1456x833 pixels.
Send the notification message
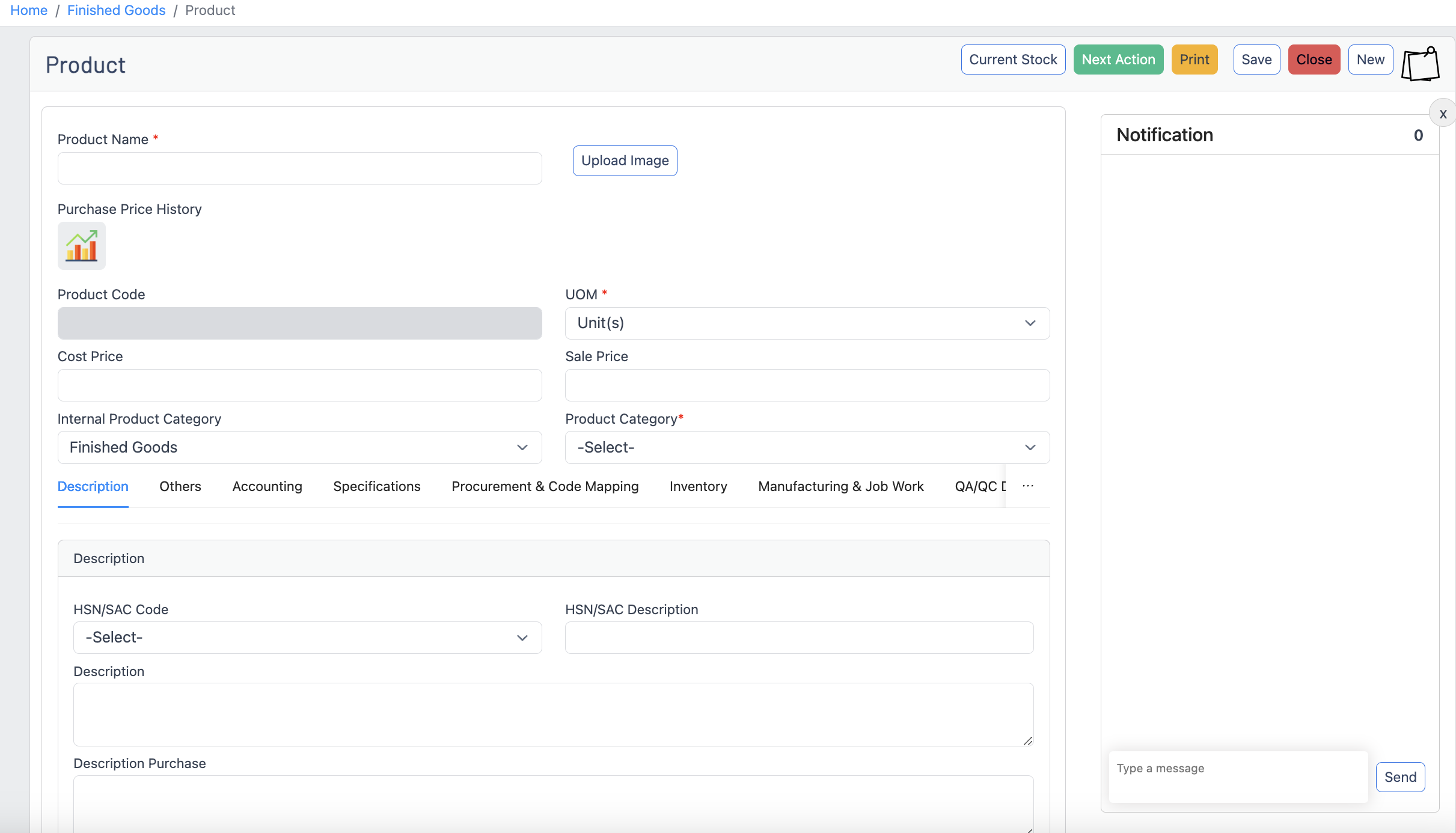pyautogui.click(x=1400, y=777)
